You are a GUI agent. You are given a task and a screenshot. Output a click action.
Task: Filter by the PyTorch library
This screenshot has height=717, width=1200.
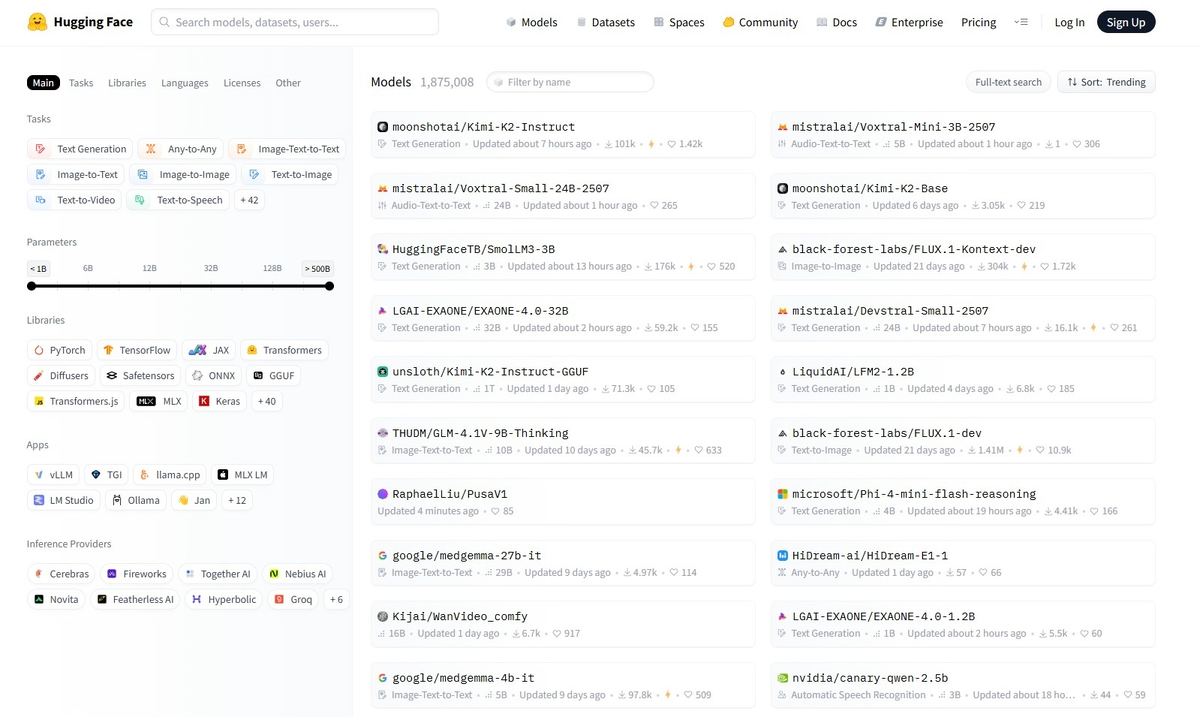coord(60,350)
